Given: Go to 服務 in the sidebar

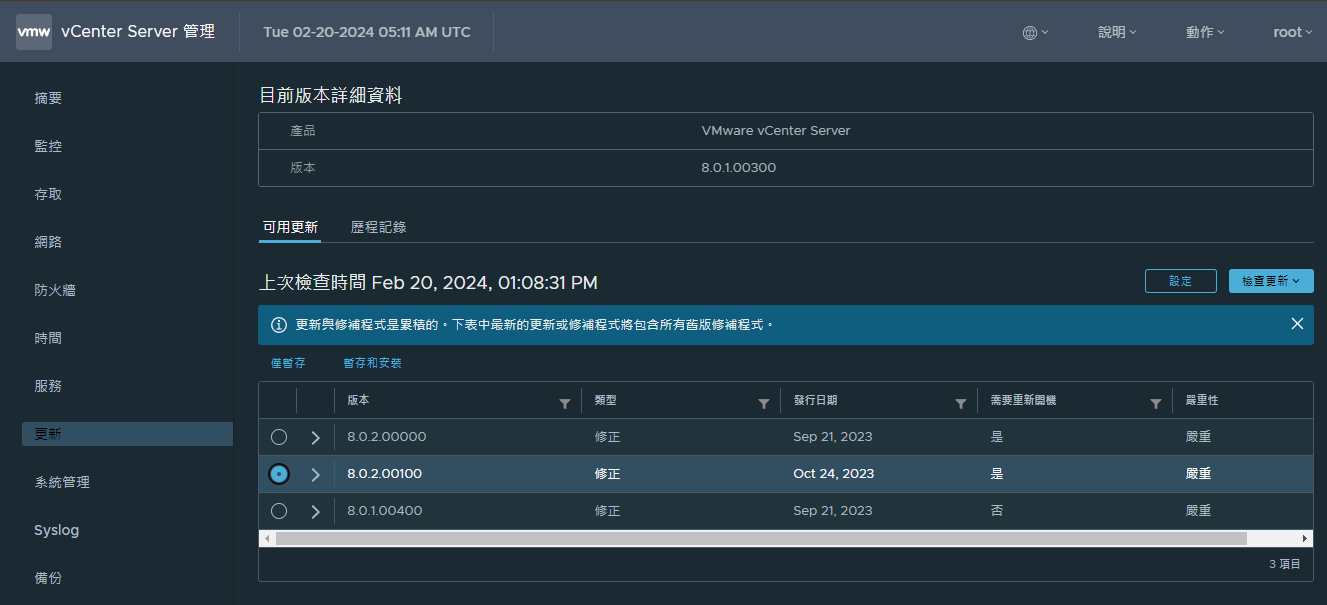Looking at the screenshot, I should point(48,386).
